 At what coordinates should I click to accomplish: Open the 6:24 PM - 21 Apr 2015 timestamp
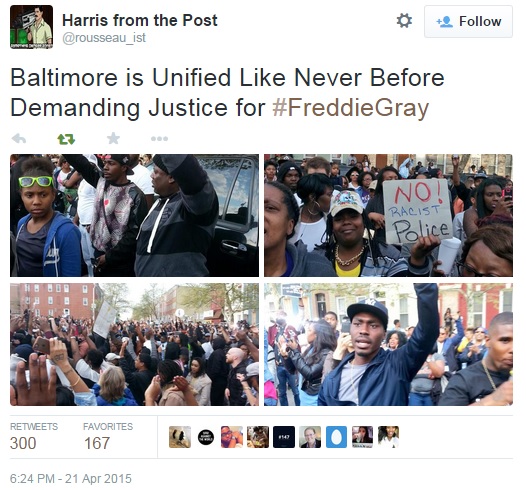71,479
